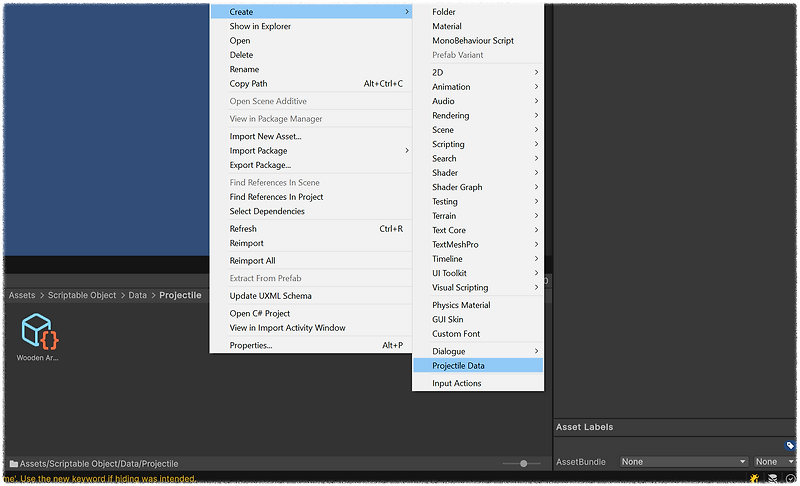Viewport: 800px width, 486px height.
Task: Select Projectile Data in Create submenu
Action: pyautogui.click(x=478, y=365)
